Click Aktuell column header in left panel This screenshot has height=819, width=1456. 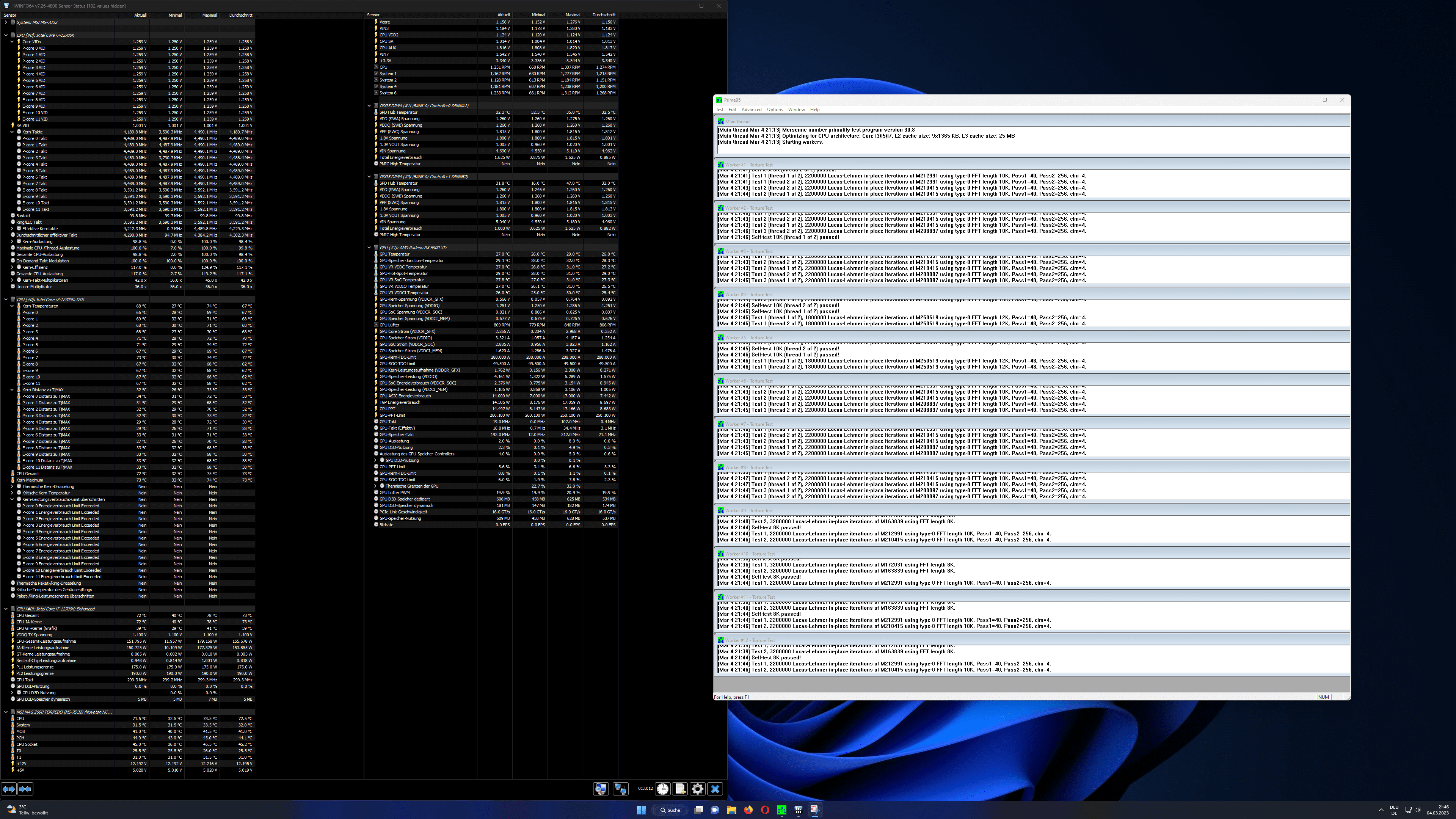[132, 15]
